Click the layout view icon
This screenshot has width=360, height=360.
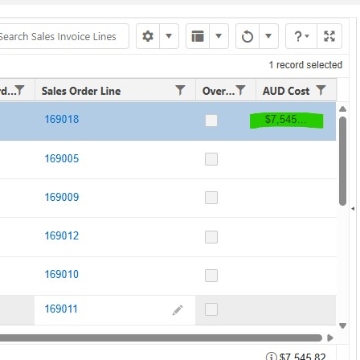tap(198, 36)
